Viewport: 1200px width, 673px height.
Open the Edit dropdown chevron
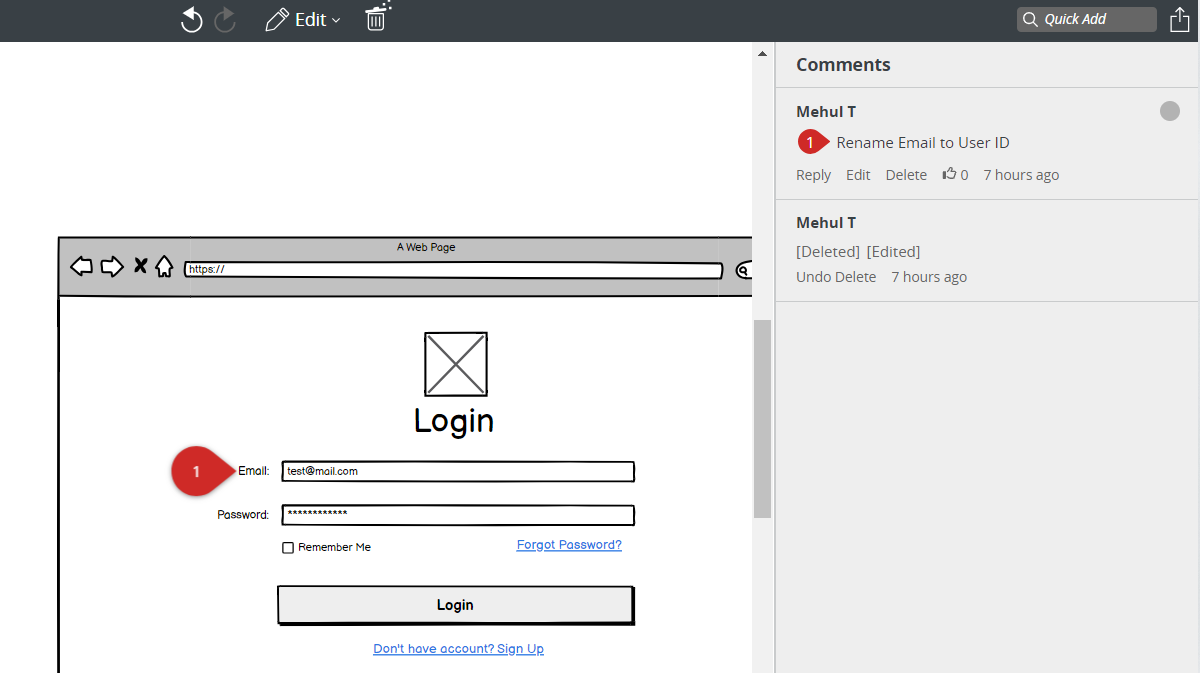tap(334, 19)
